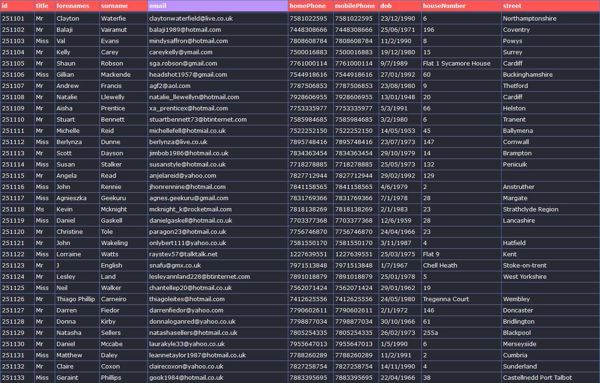
Task: Click the houseNumber cell 255a
Action: (x=461, y=332)
